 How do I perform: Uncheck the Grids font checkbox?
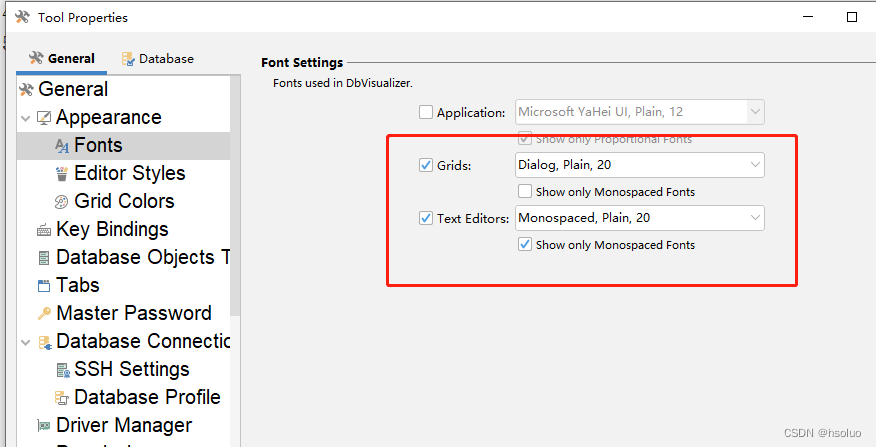(426, 165)
